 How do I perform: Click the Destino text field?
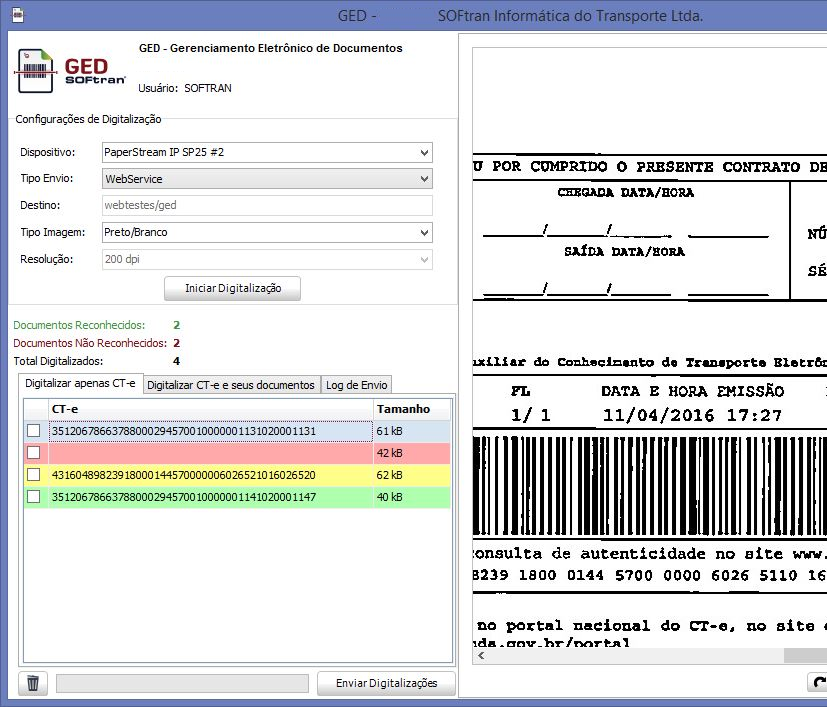[x=266, y=206]
